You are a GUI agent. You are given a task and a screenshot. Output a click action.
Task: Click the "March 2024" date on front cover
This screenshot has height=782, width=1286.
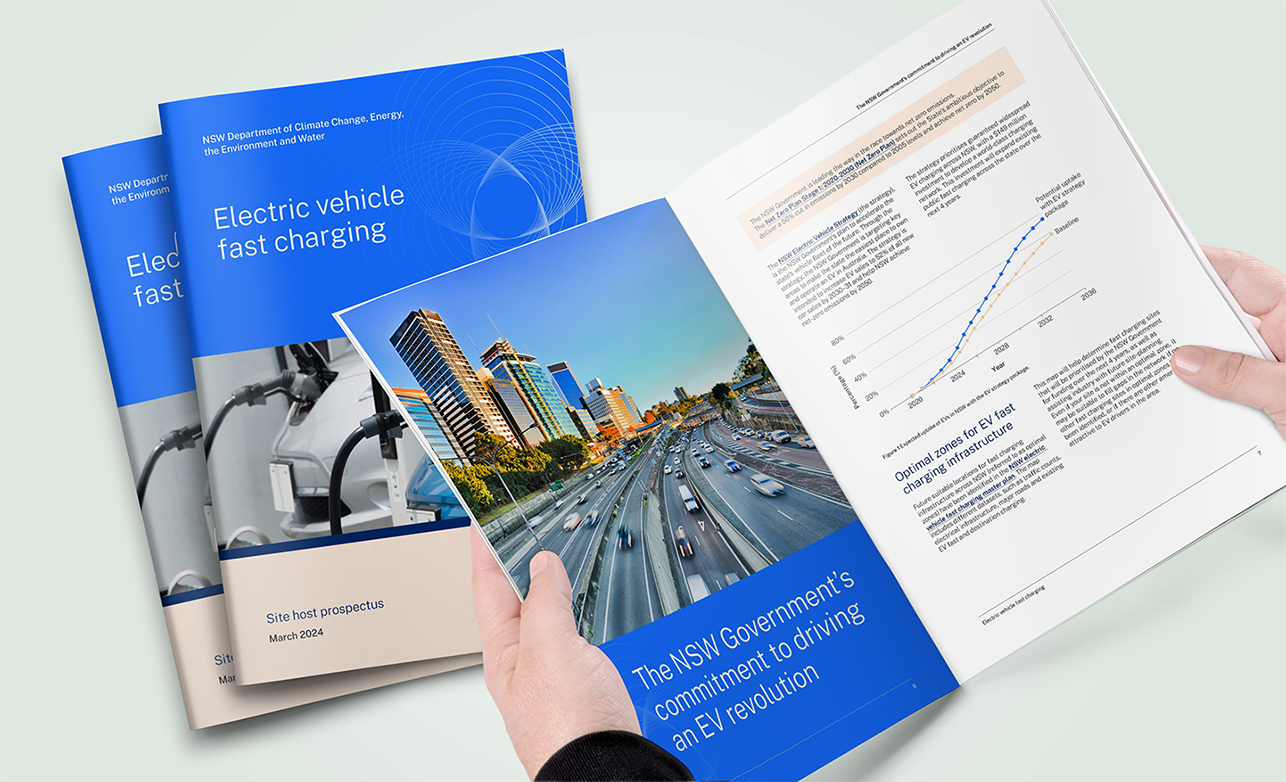click(x=296, y=636)
